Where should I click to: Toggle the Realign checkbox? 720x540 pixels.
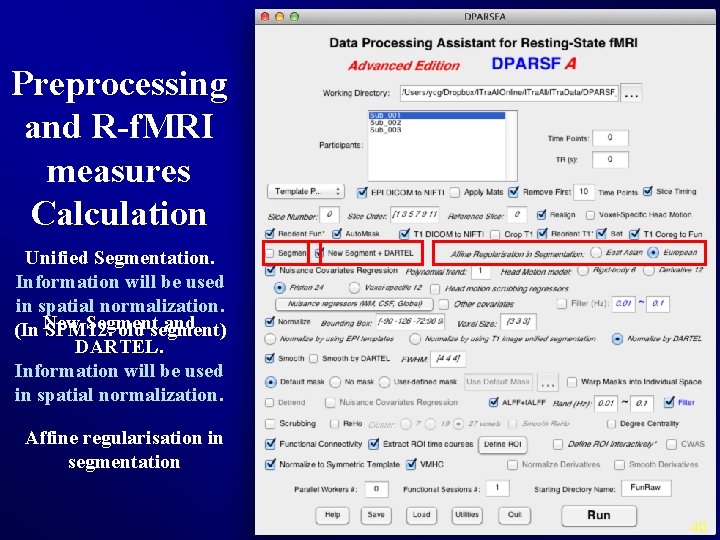(541, 214)
